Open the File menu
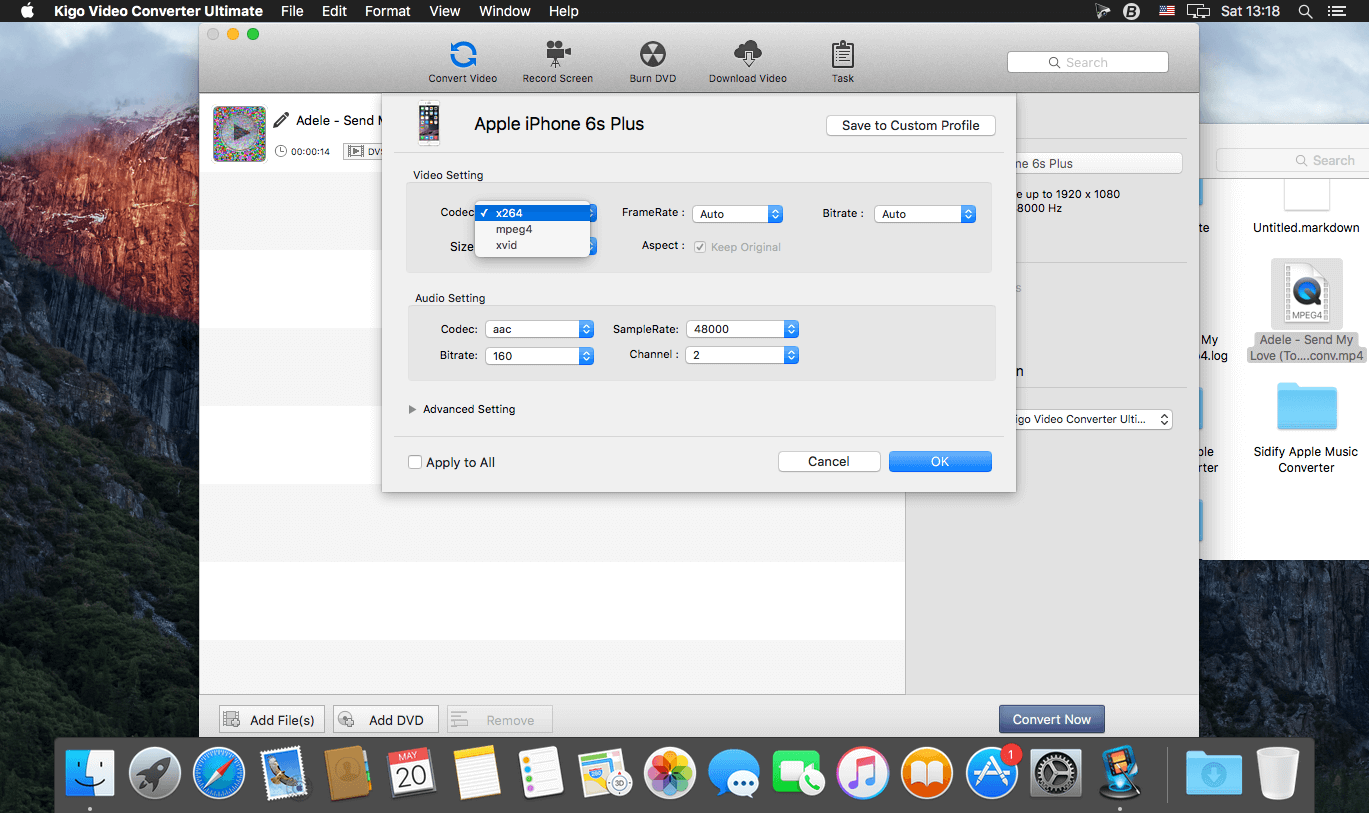 pyautogui.click(x=292, y=11)
